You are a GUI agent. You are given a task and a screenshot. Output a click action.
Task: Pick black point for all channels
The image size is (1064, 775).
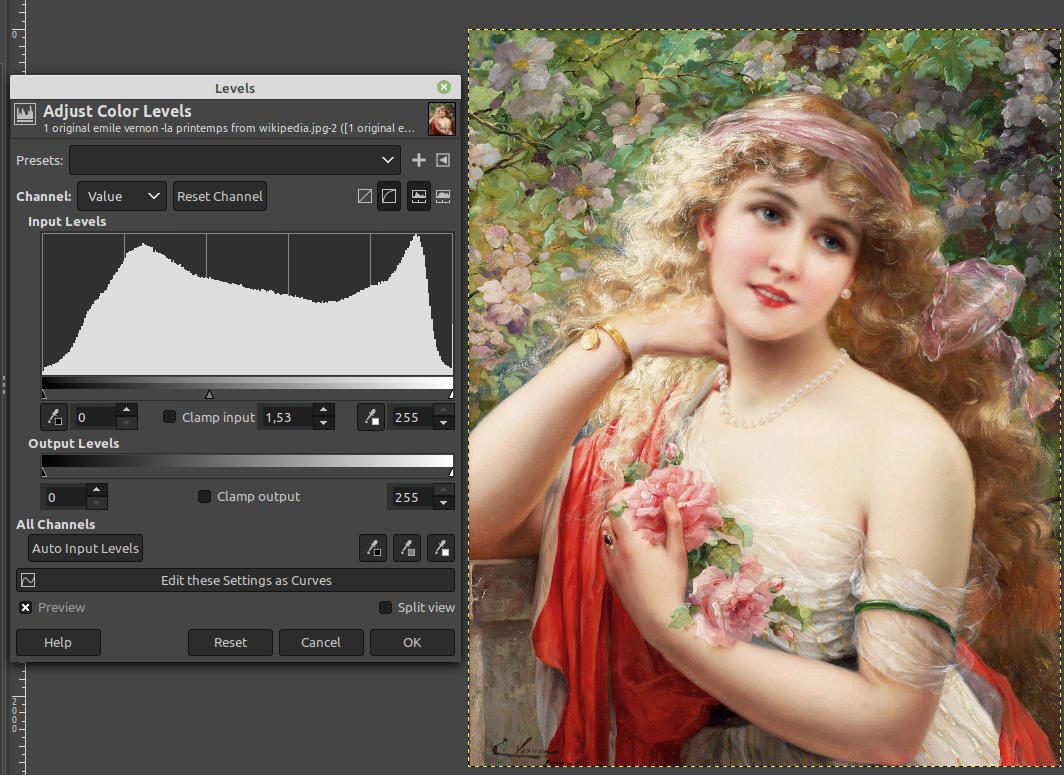[x=373, y=548]
